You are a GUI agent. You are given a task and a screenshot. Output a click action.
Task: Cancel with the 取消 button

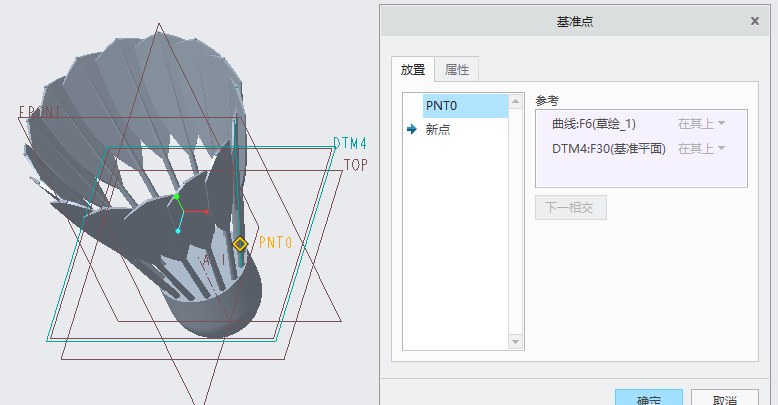click(724, 398)
